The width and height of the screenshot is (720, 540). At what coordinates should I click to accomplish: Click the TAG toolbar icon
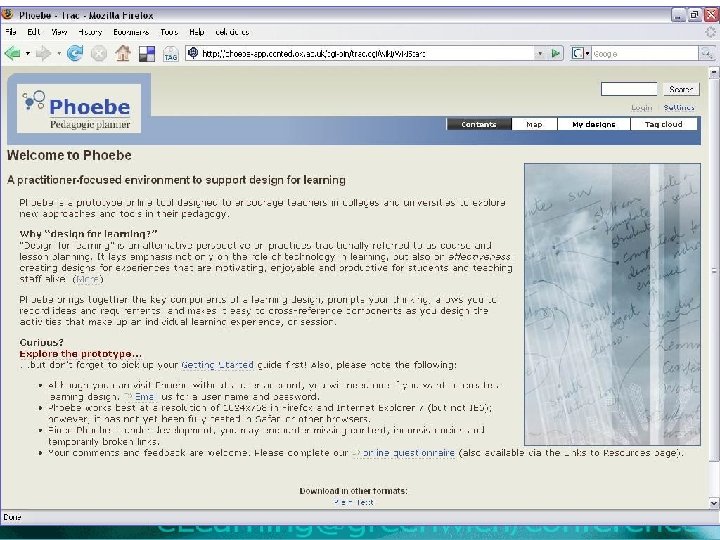tap(171, 54)
